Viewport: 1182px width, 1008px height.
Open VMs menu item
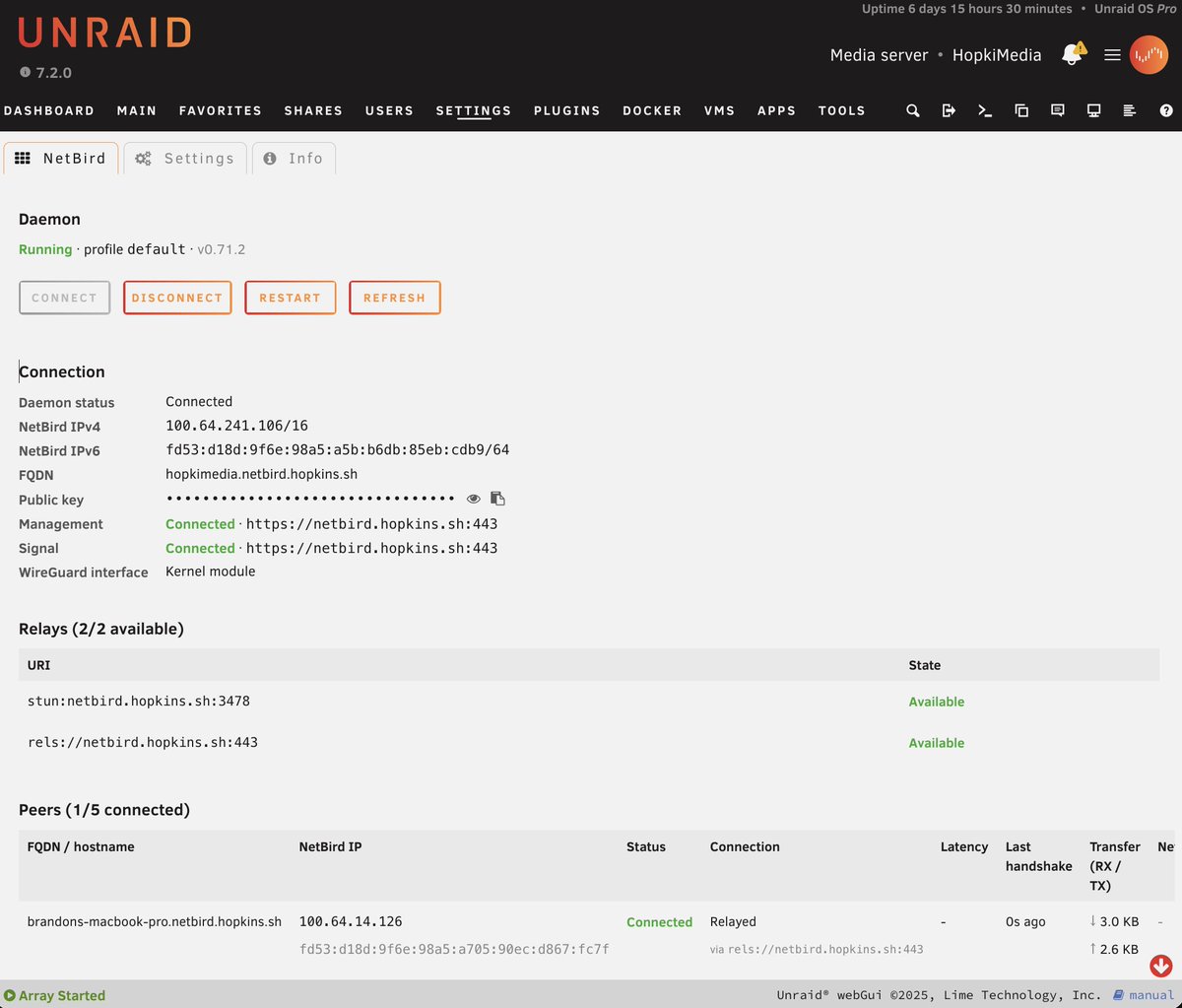tap(720, 110)
